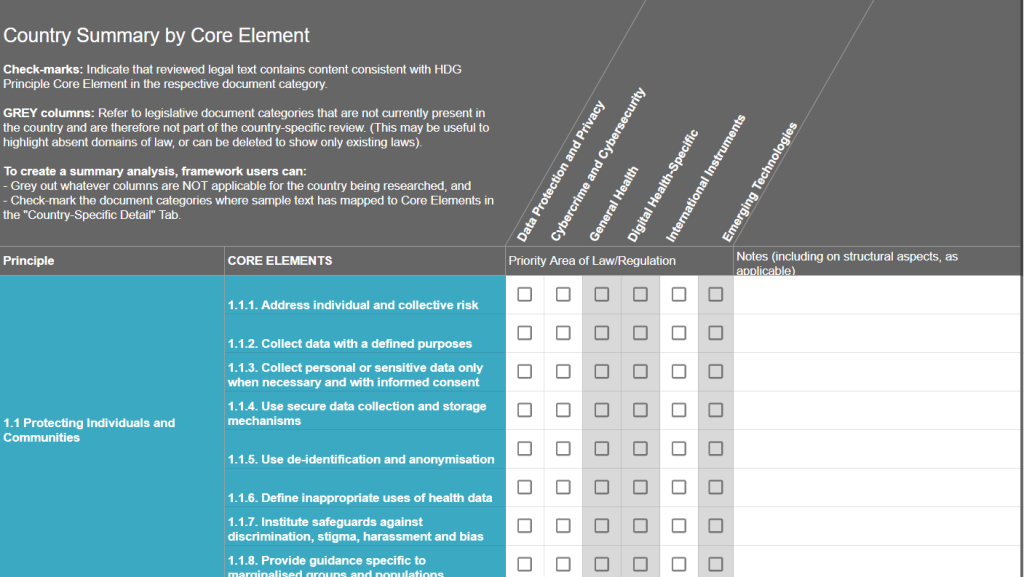Click the Notes cell for row 1.1.1
Viewport: 1024px width, 577px height.
(877, 295)
